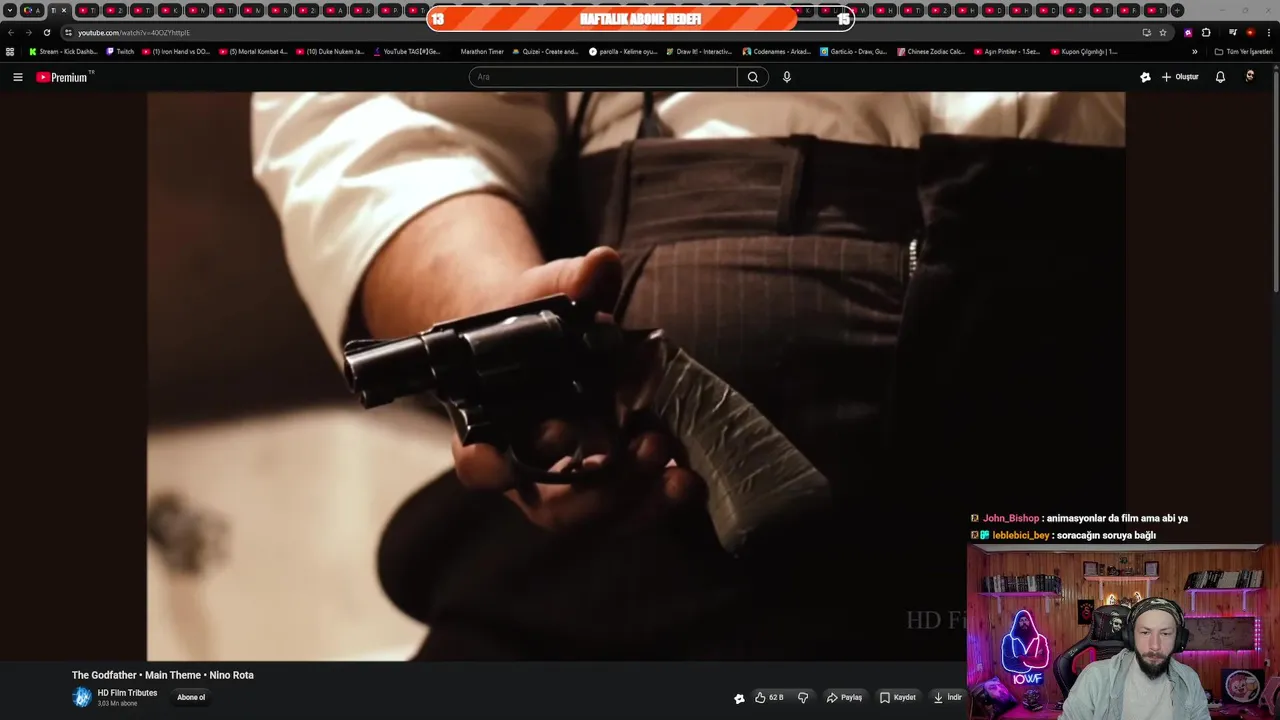Image resolution: width=1280 pixels, height=720 pixels.
Task: Open the Oluştur create button
Action: [1180, 77]
